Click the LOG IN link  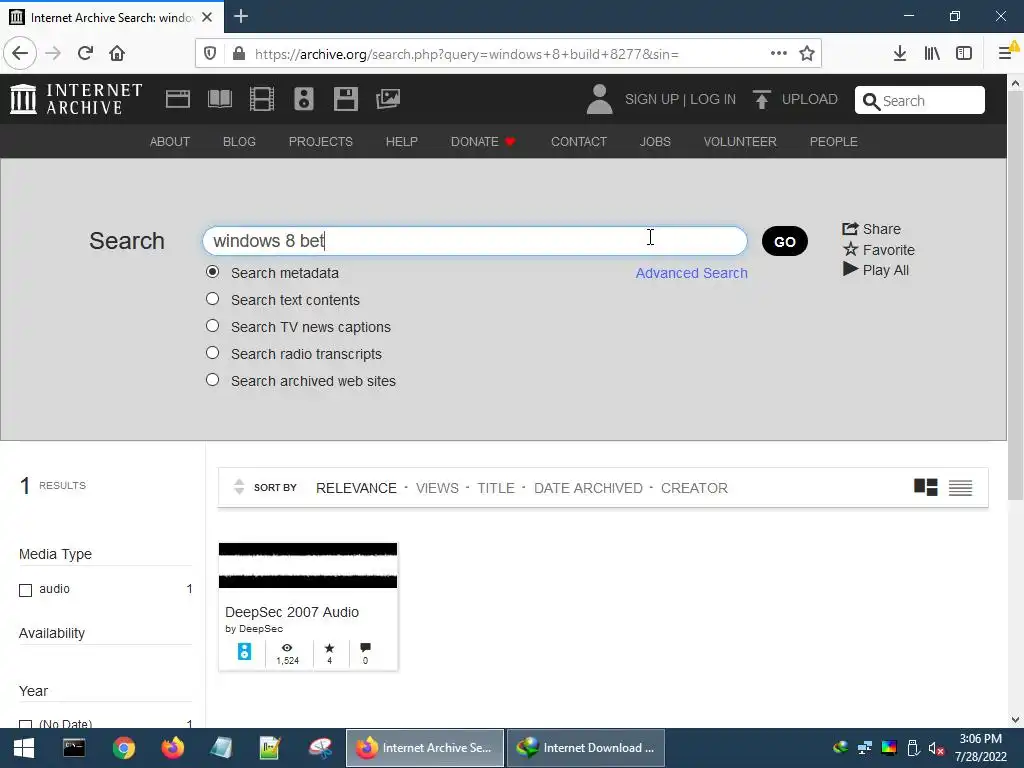click(713, 99)
